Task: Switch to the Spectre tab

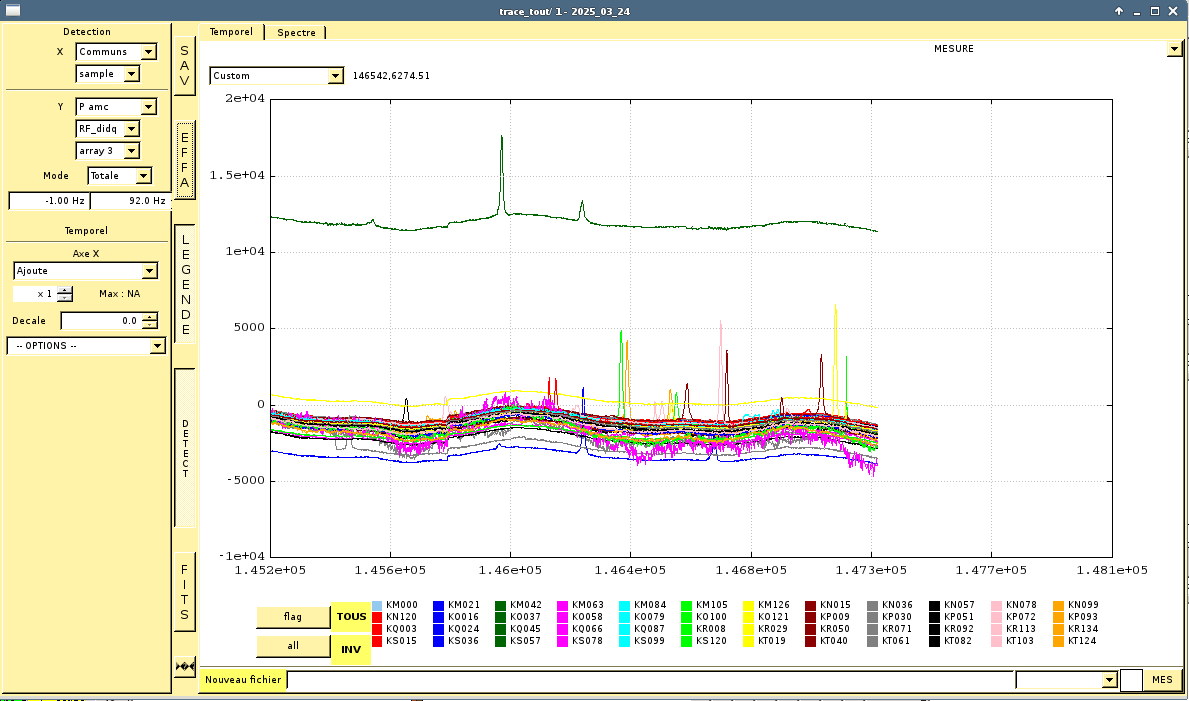Action: click(296, 32)
